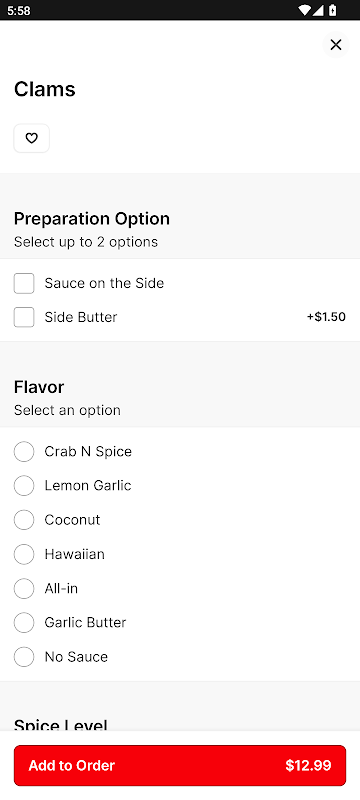Favorite Clams with the heart icon
Viewport: 360px width, 800px height.
click(x=32, y=138)
